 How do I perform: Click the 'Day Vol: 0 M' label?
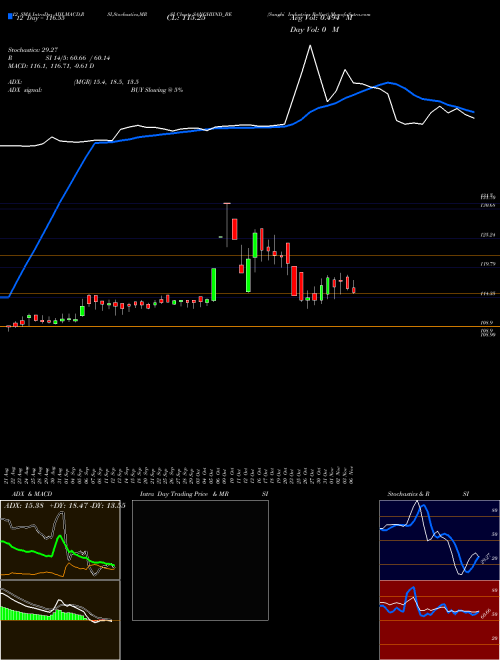tap(314, 30)
